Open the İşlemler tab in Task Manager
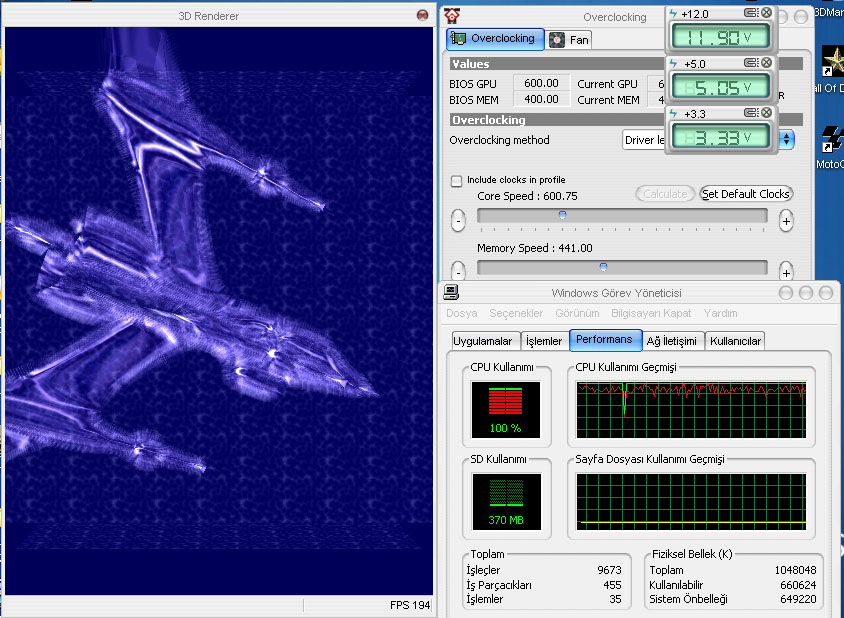844x618 pixels. [544, 341]
